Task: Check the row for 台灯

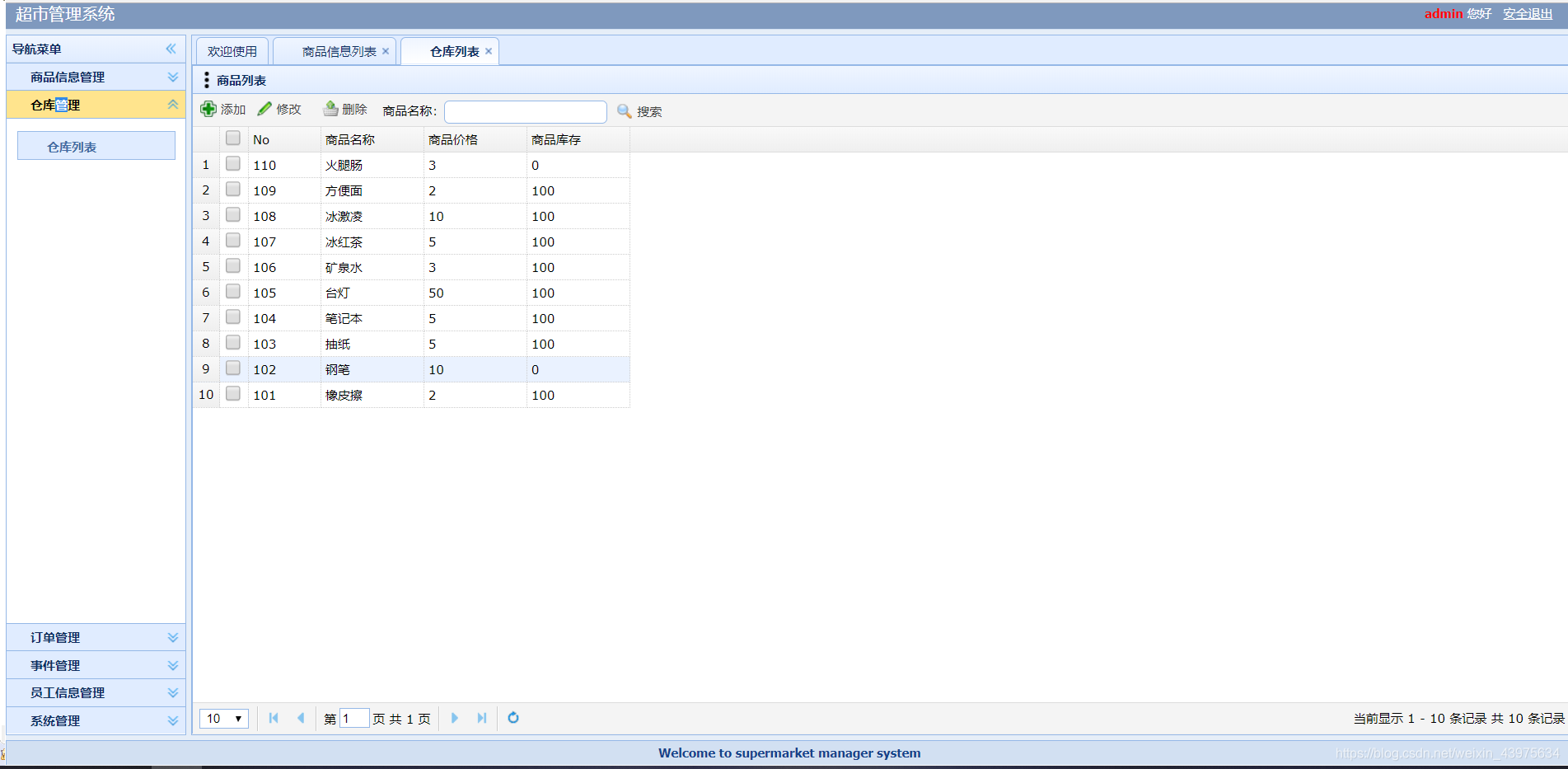Action: 233,292
